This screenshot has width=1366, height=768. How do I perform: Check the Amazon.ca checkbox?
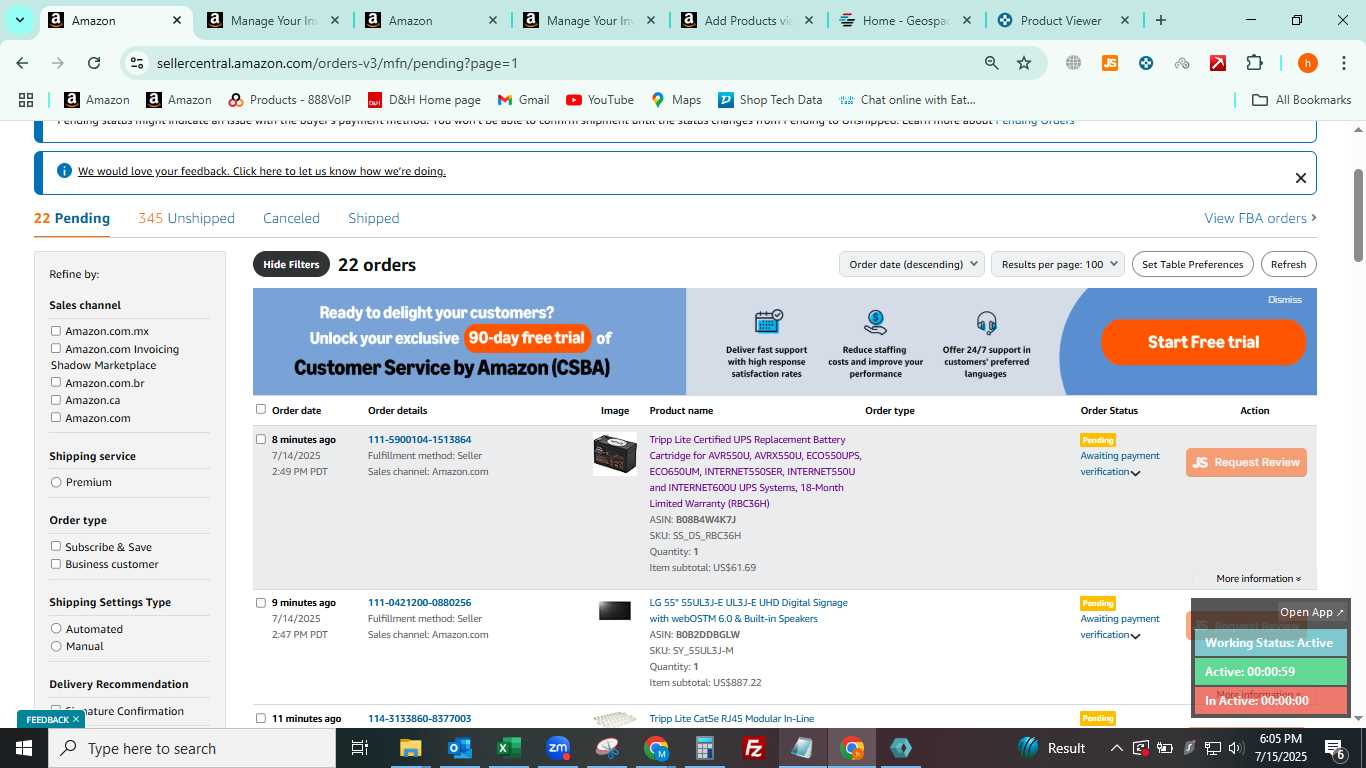point(56,399)
